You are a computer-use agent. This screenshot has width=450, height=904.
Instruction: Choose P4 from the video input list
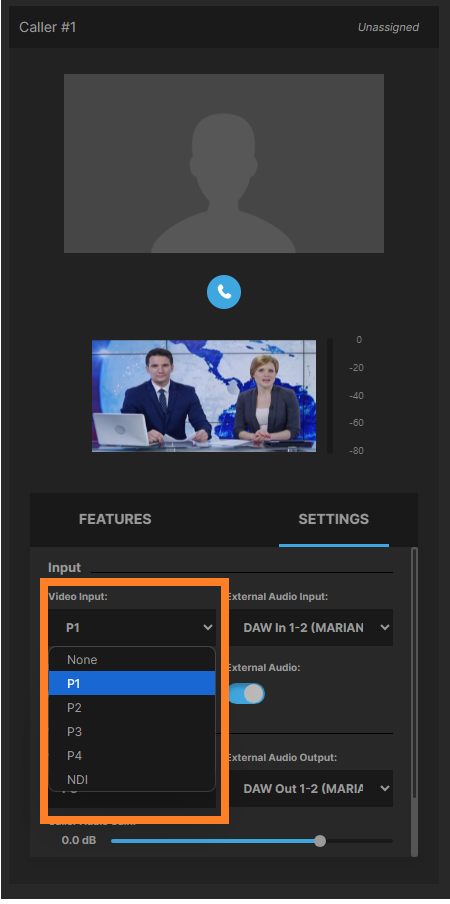coord(132,756)
